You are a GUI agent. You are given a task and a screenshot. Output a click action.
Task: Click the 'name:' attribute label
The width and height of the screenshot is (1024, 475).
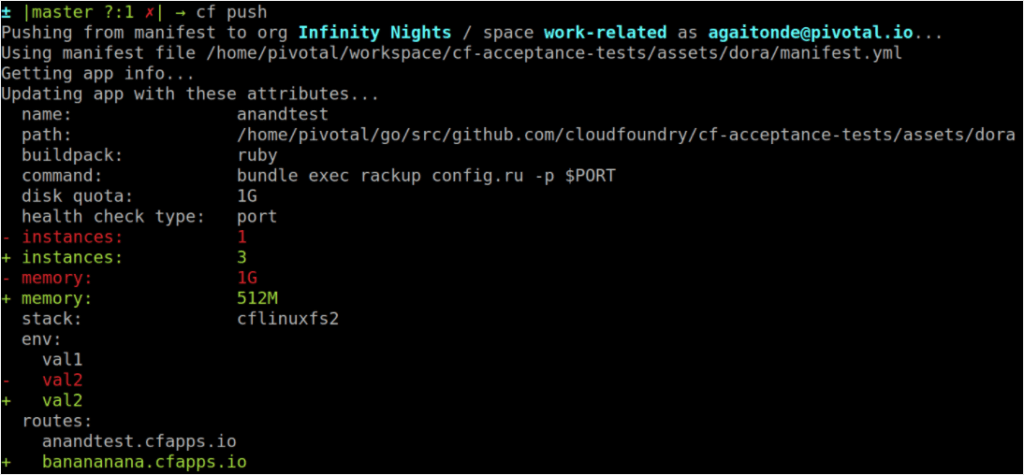(47, 115)
